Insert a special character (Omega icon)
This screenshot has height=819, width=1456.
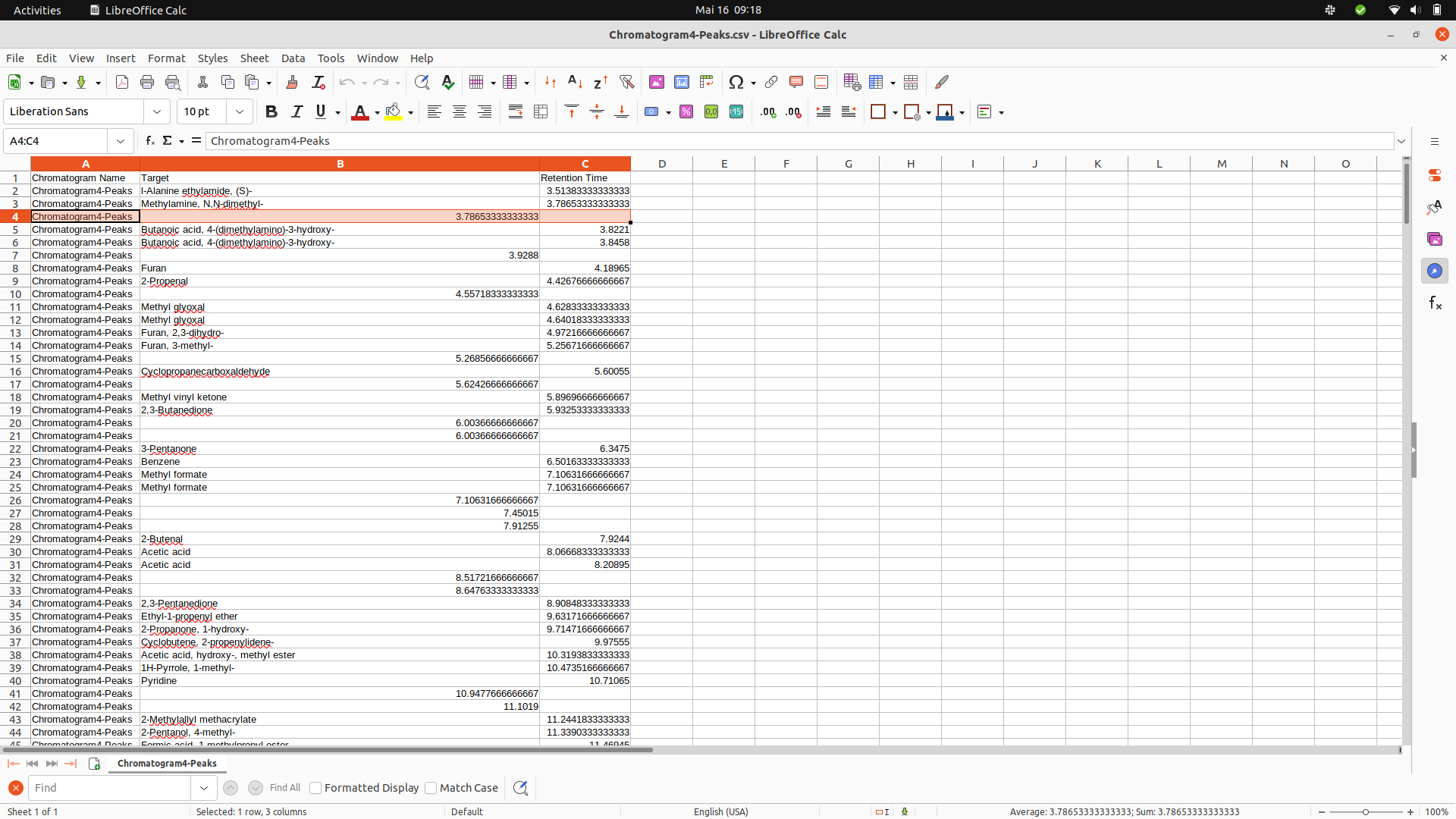(x=736, y=82)
